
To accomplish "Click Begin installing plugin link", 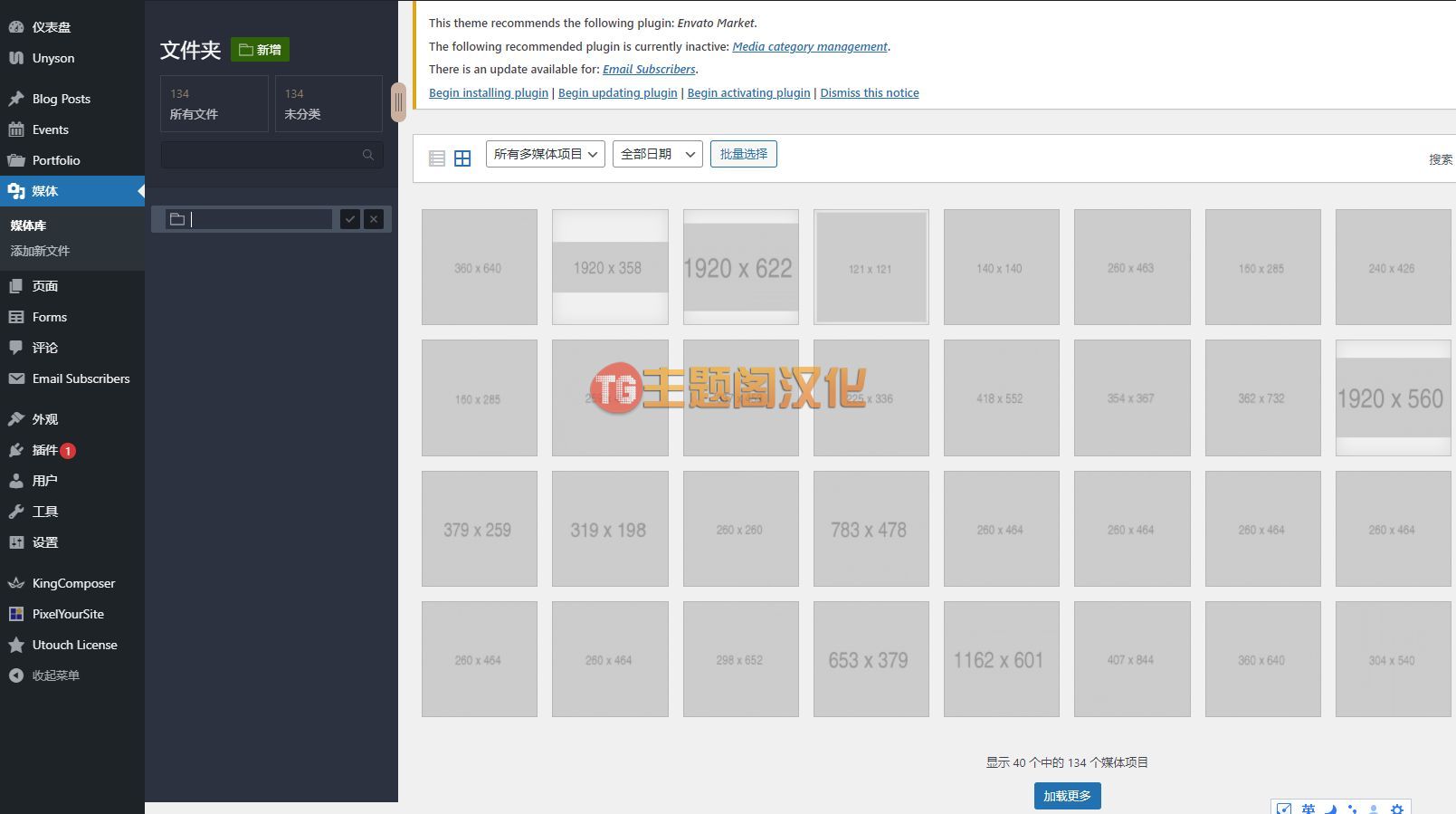I will (489, 92).
